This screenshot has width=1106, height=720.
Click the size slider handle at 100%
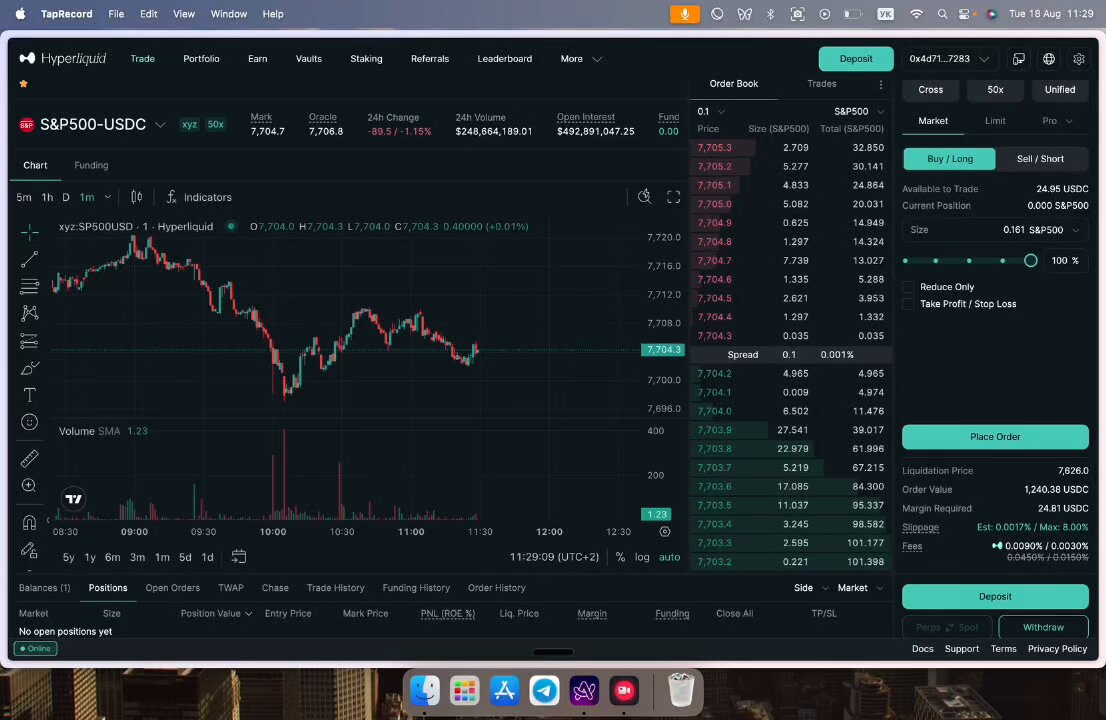[1031, 261]
